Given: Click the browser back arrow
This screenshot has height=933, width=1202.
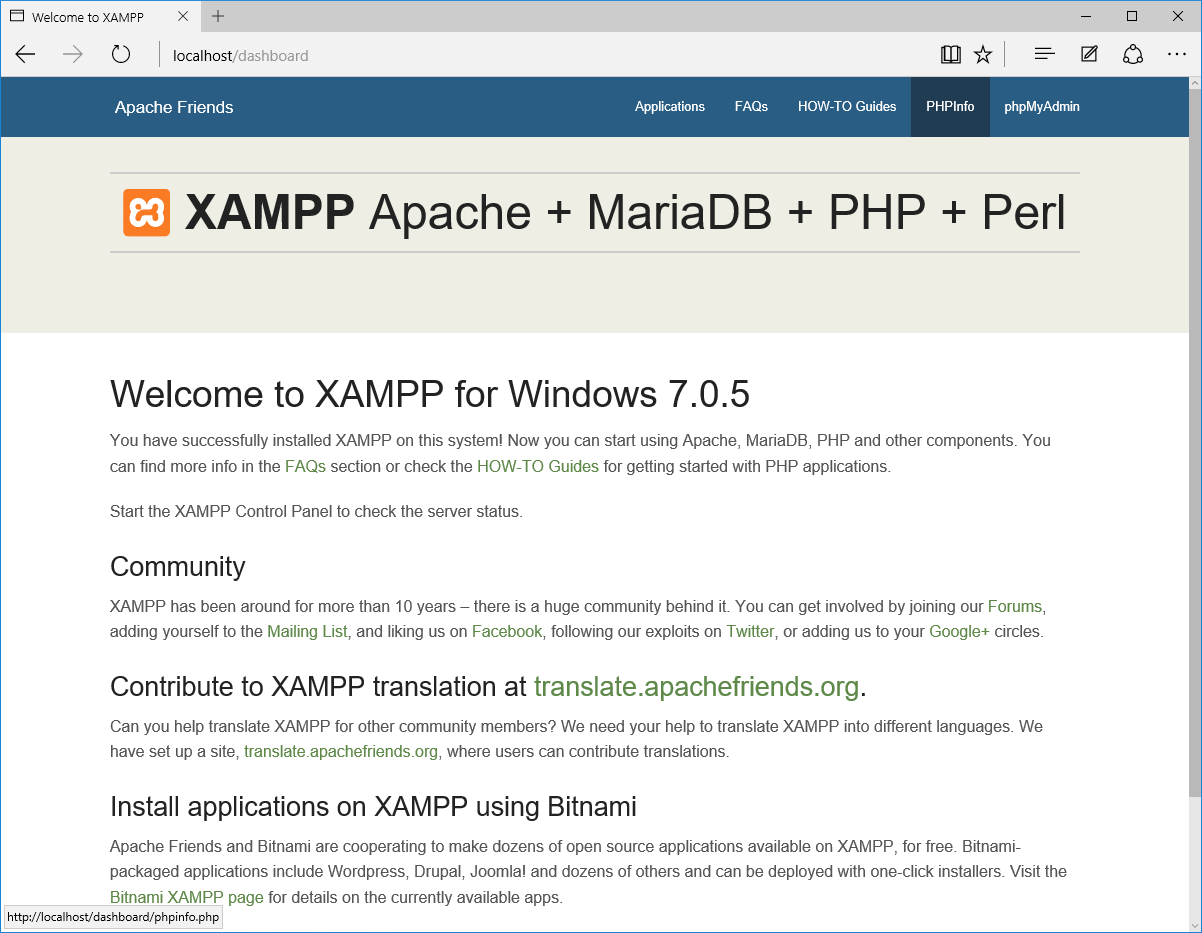Looking at the screenshot, I should click(x=25, y=55).
